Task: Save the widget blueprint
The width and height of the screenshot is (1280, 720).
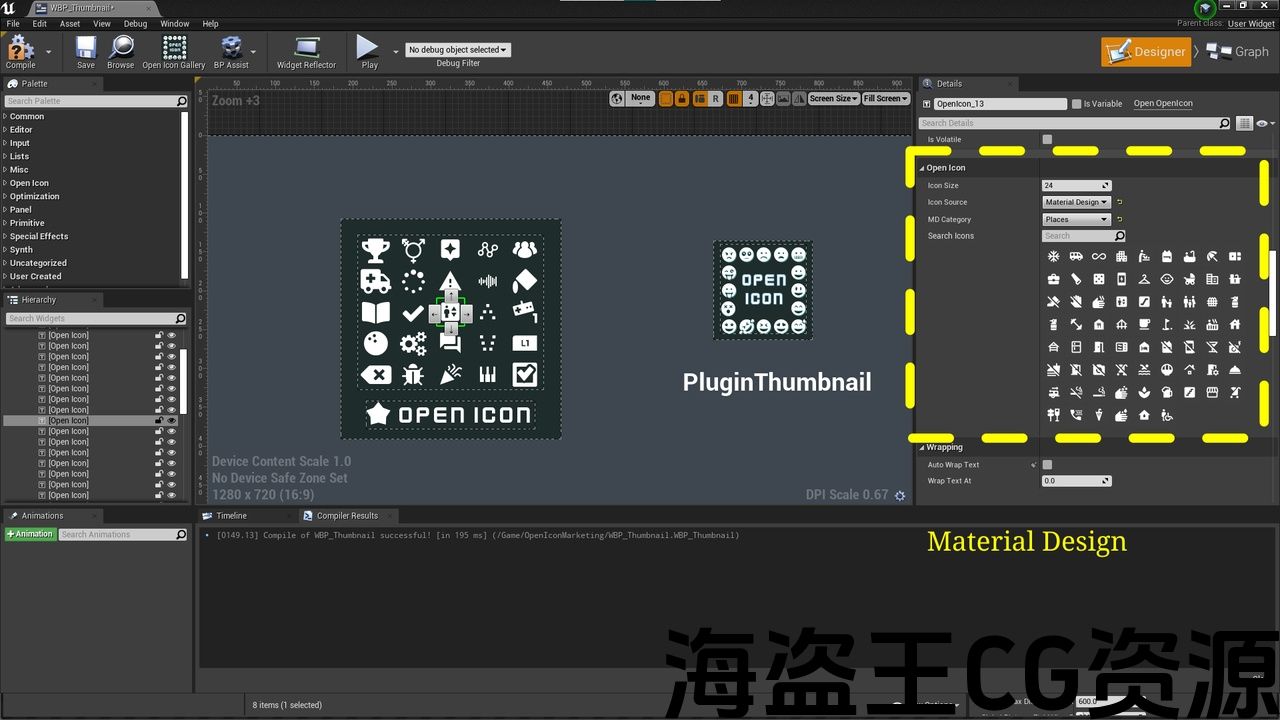Action: click(x=86, y=49)
